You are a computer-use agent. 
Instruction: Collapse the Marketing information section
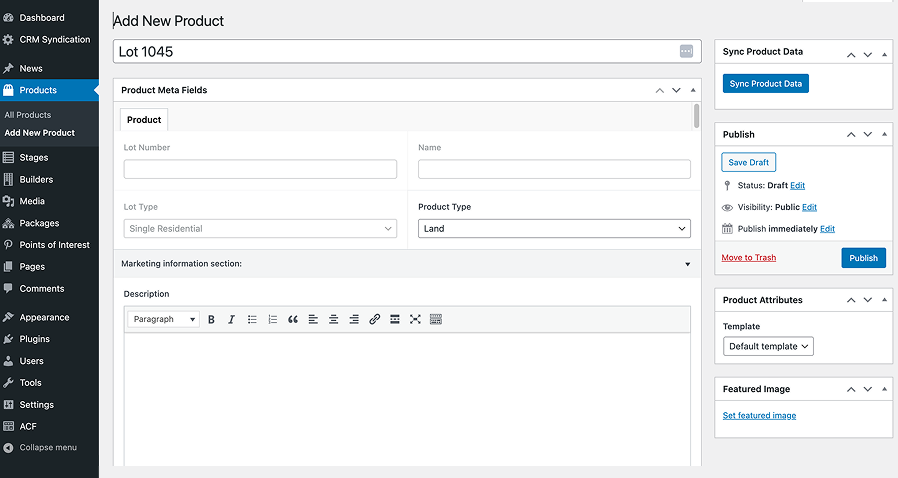(x=688, y=264)
